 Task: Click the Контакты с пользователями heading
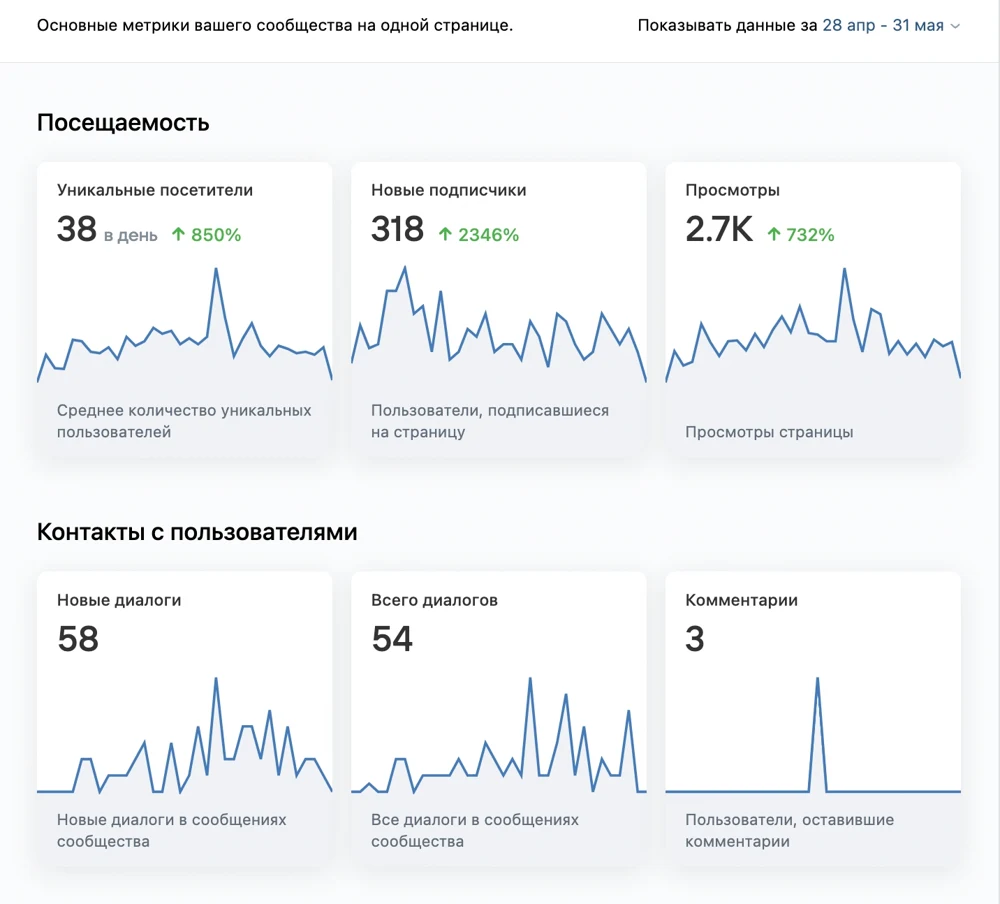click(197, 532)
